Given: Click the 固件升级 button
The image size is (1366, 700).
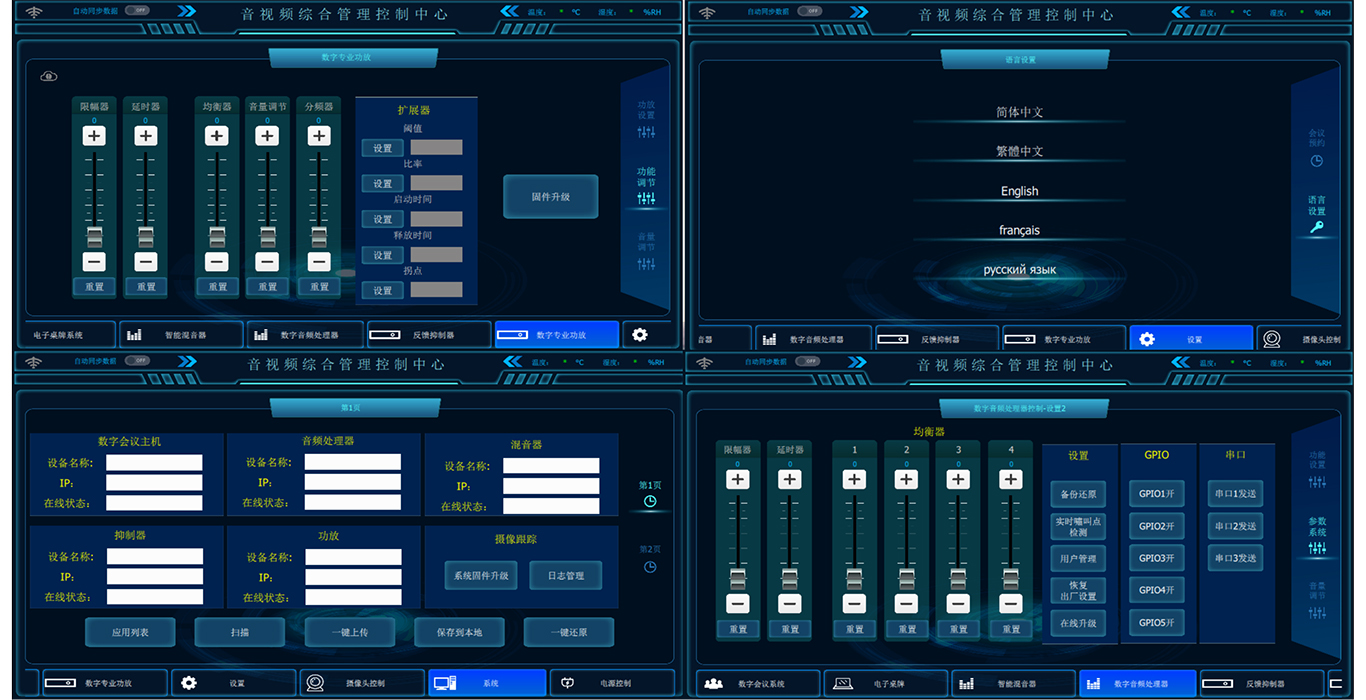Looking at the screenshot, I should [550, 197].
